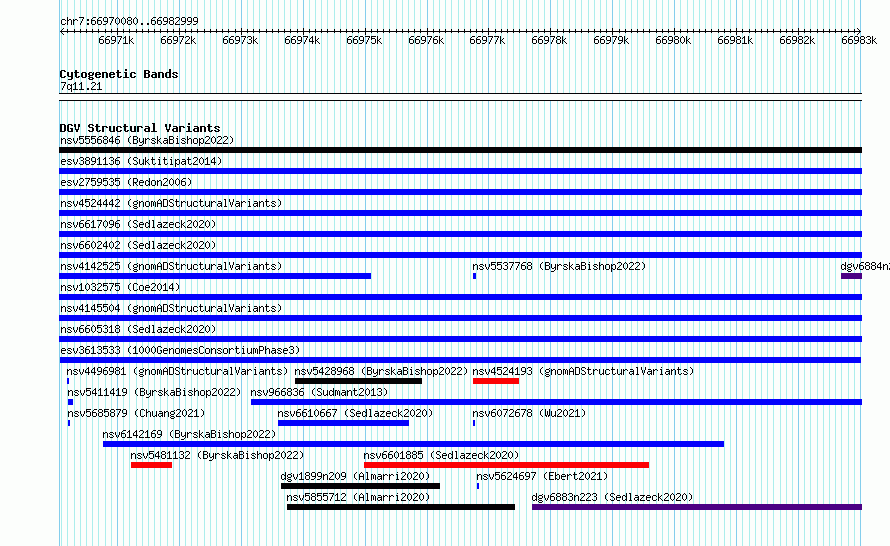This screenshot has width=890, height=546.
Task: Open the nsv5855712 (Almarri2020) label
Action: [358, 497]
